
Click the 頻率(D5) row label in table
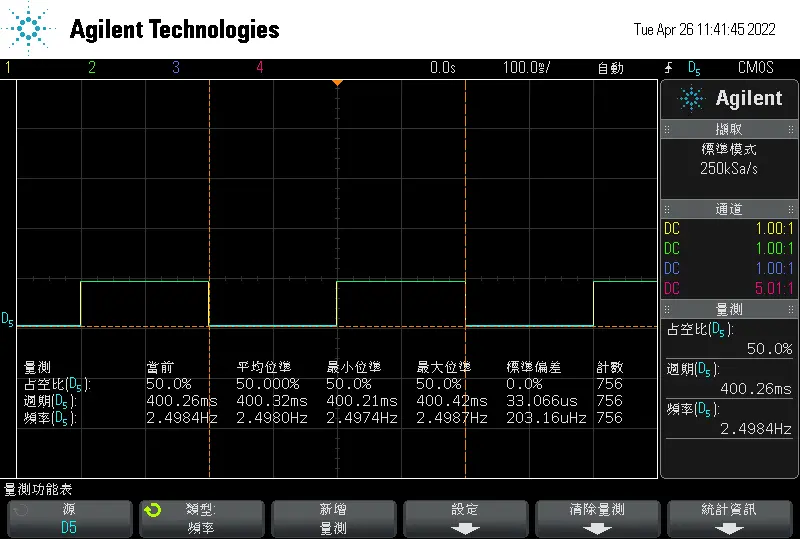(x=50, y=418)
